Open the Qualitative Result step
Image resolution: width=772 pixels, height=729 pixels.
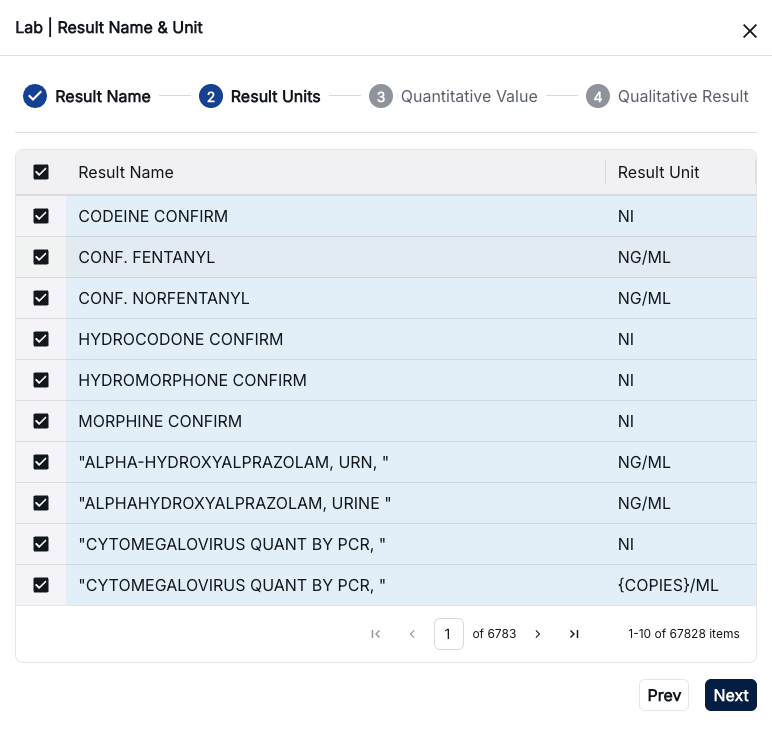tap(683, 96)
